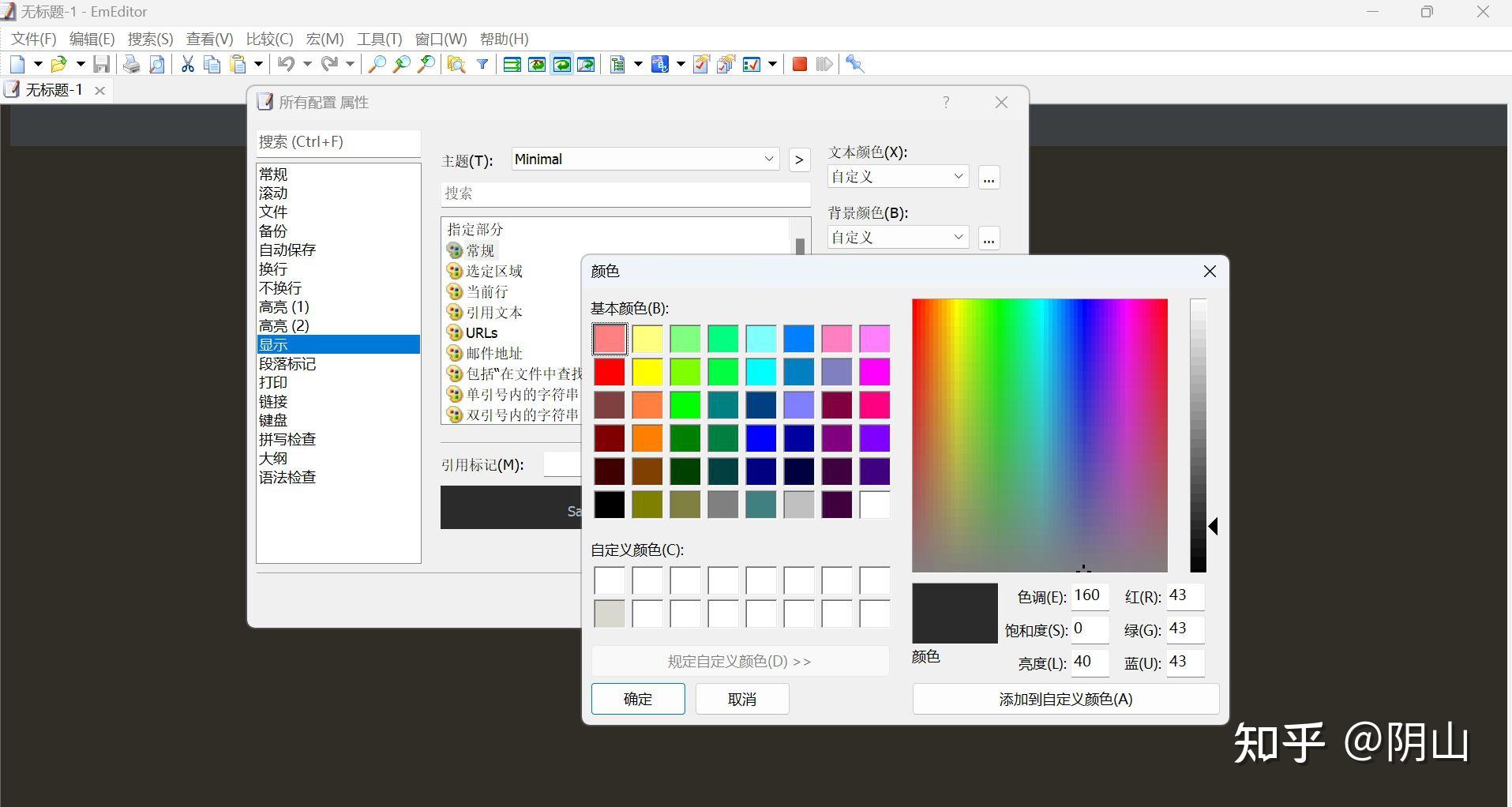1512x807 pixels.
Task: Open the 工具(T) menu
Action: [x=379, y=38]
